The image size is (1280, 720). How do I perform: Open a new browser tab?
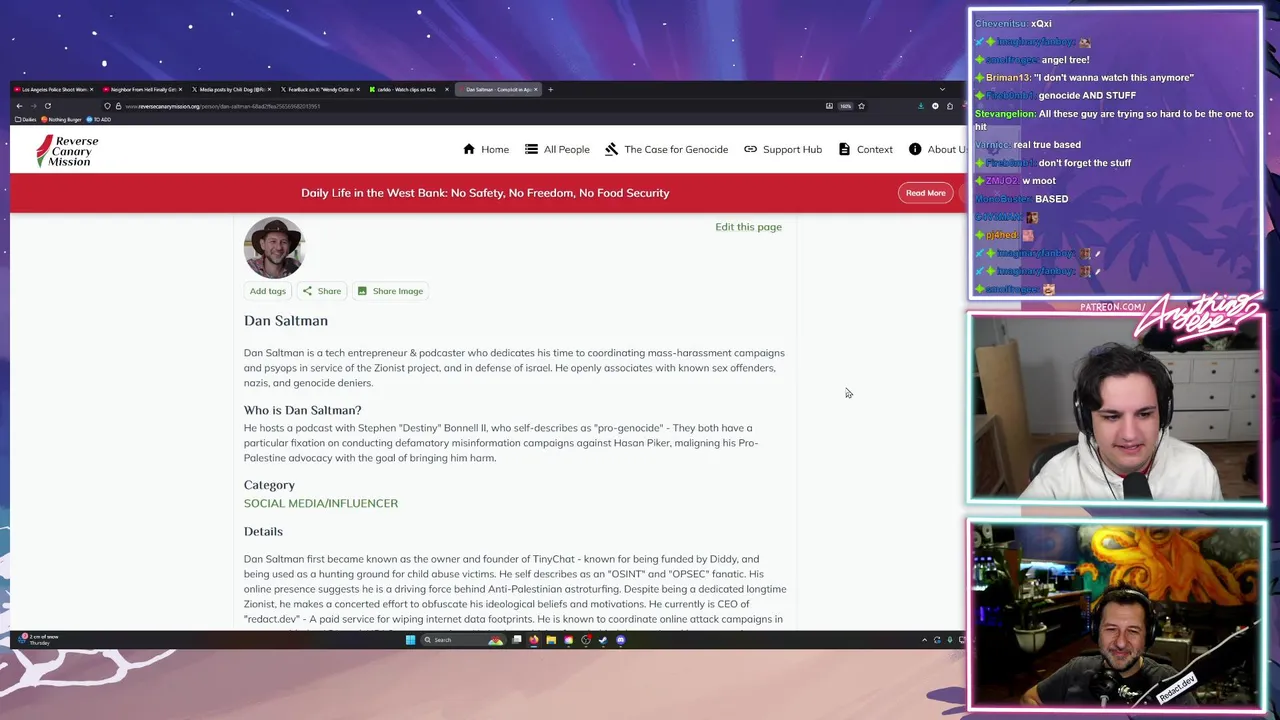tap(550, 90)
